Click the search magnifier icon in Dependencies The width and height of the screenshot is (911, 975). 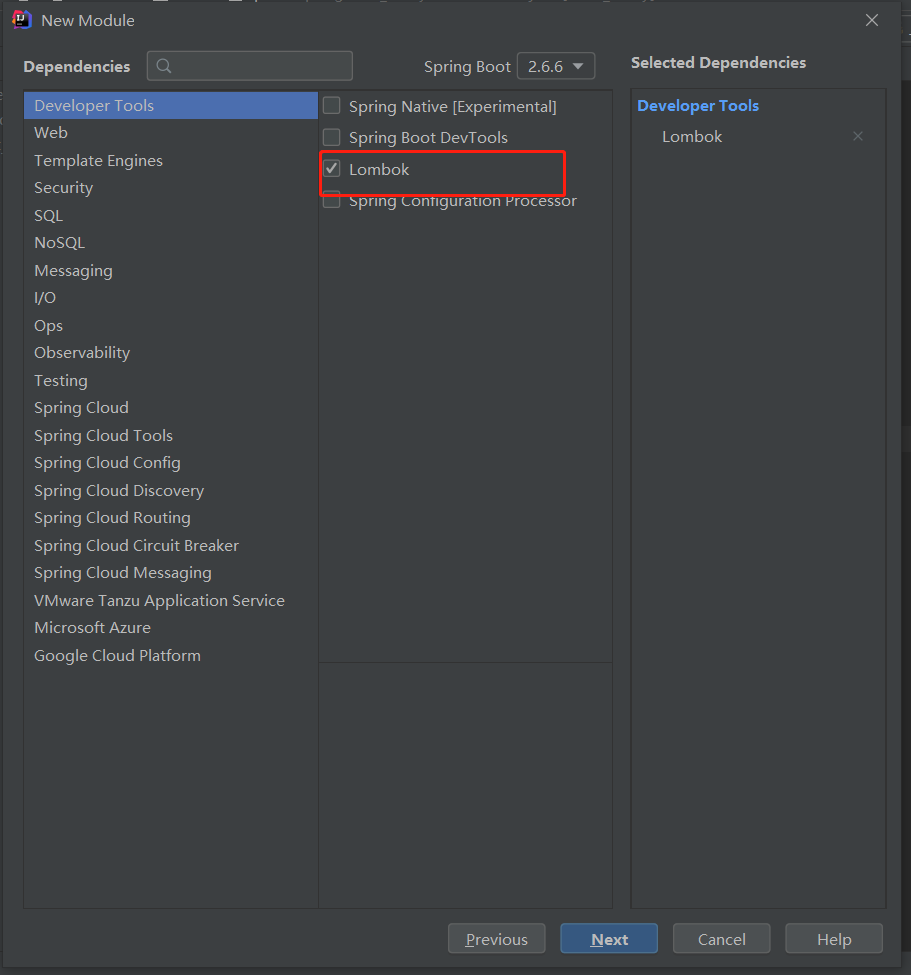164,66
